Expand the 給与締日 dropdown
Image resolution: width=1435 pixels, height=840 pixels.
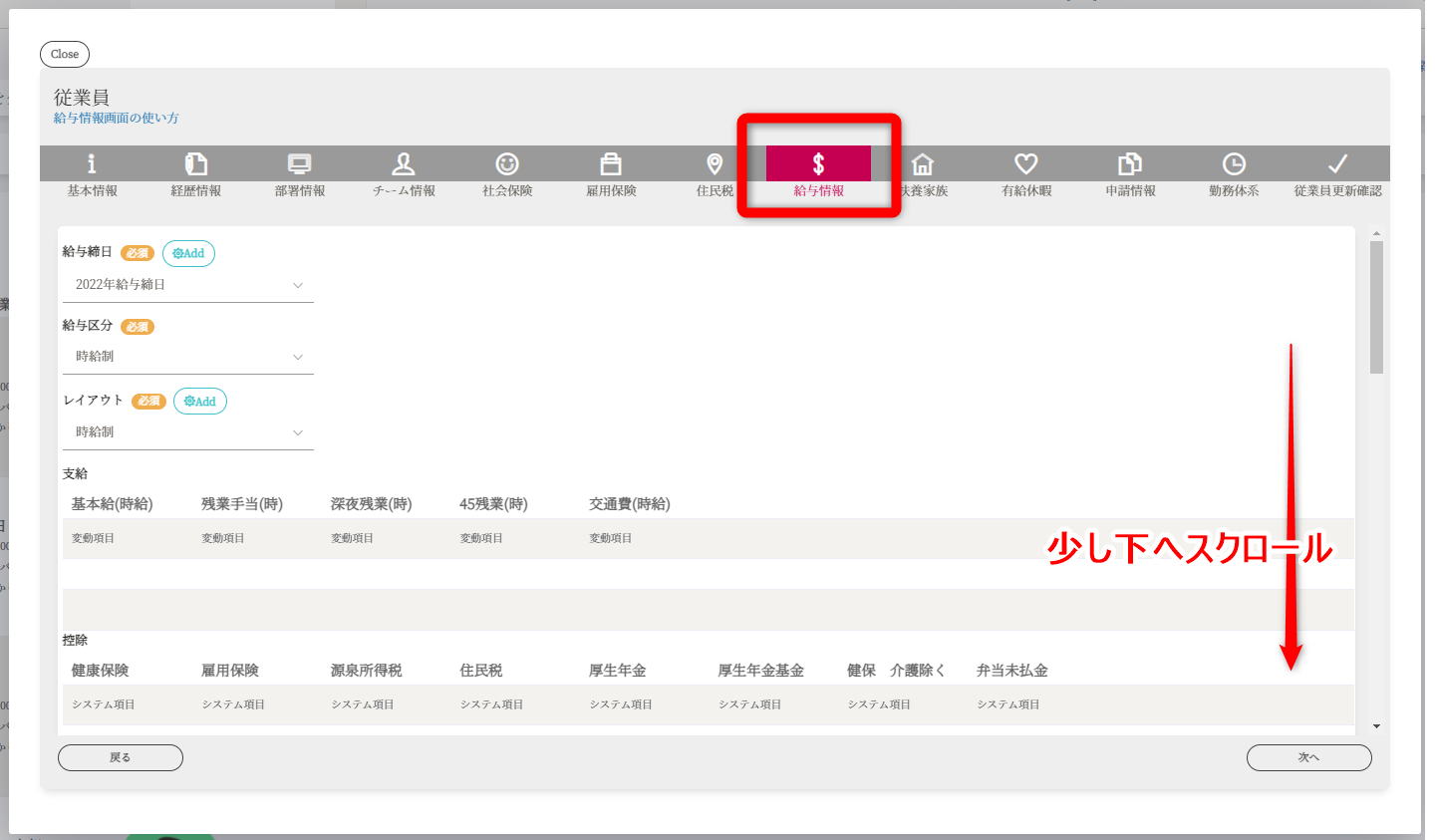tap(187, 285)
